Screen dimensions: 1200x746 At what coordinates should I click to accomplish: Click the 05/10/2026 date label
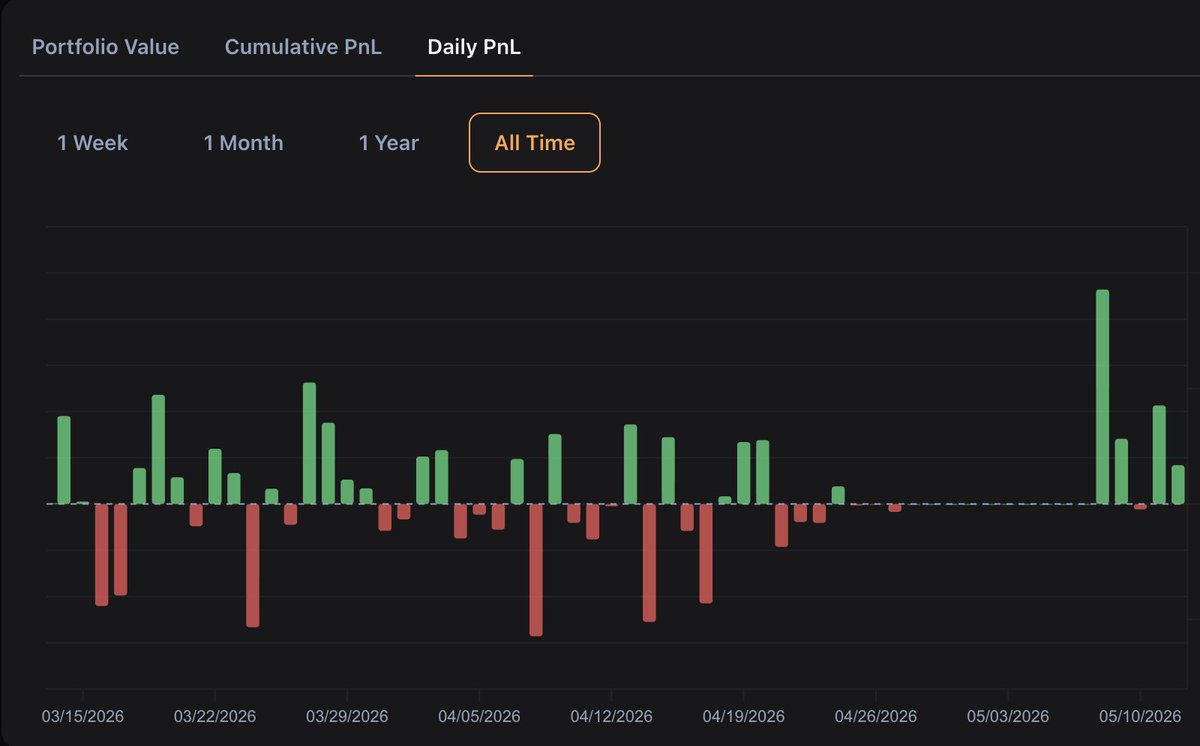pos(1140,717)
